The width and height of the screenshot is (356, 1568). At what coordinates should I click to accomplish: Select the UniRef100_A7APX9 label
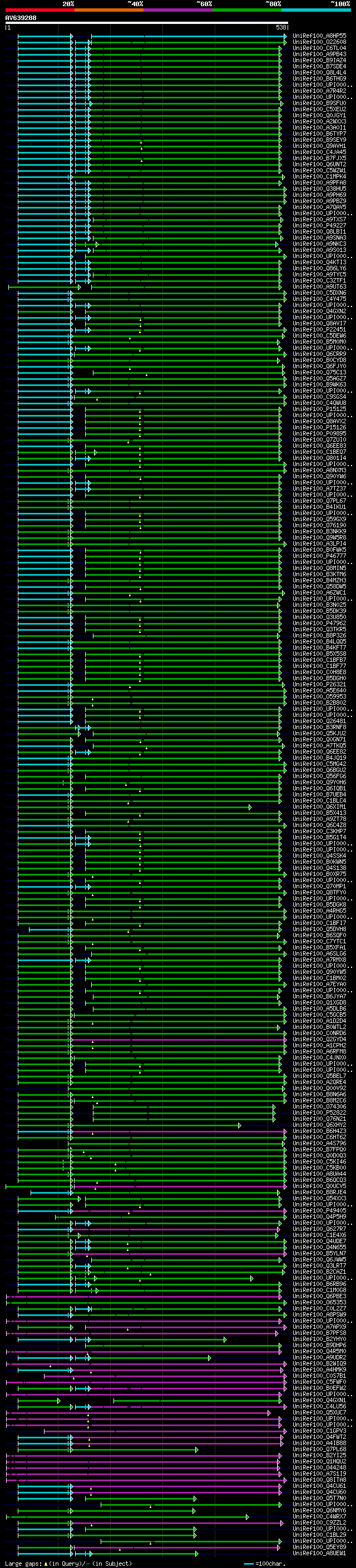point(319,1328)
